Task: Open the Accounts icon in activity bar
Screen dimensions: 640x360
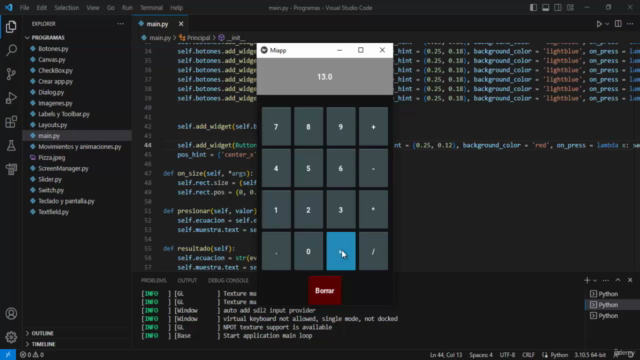Action: tap(11, 313)
